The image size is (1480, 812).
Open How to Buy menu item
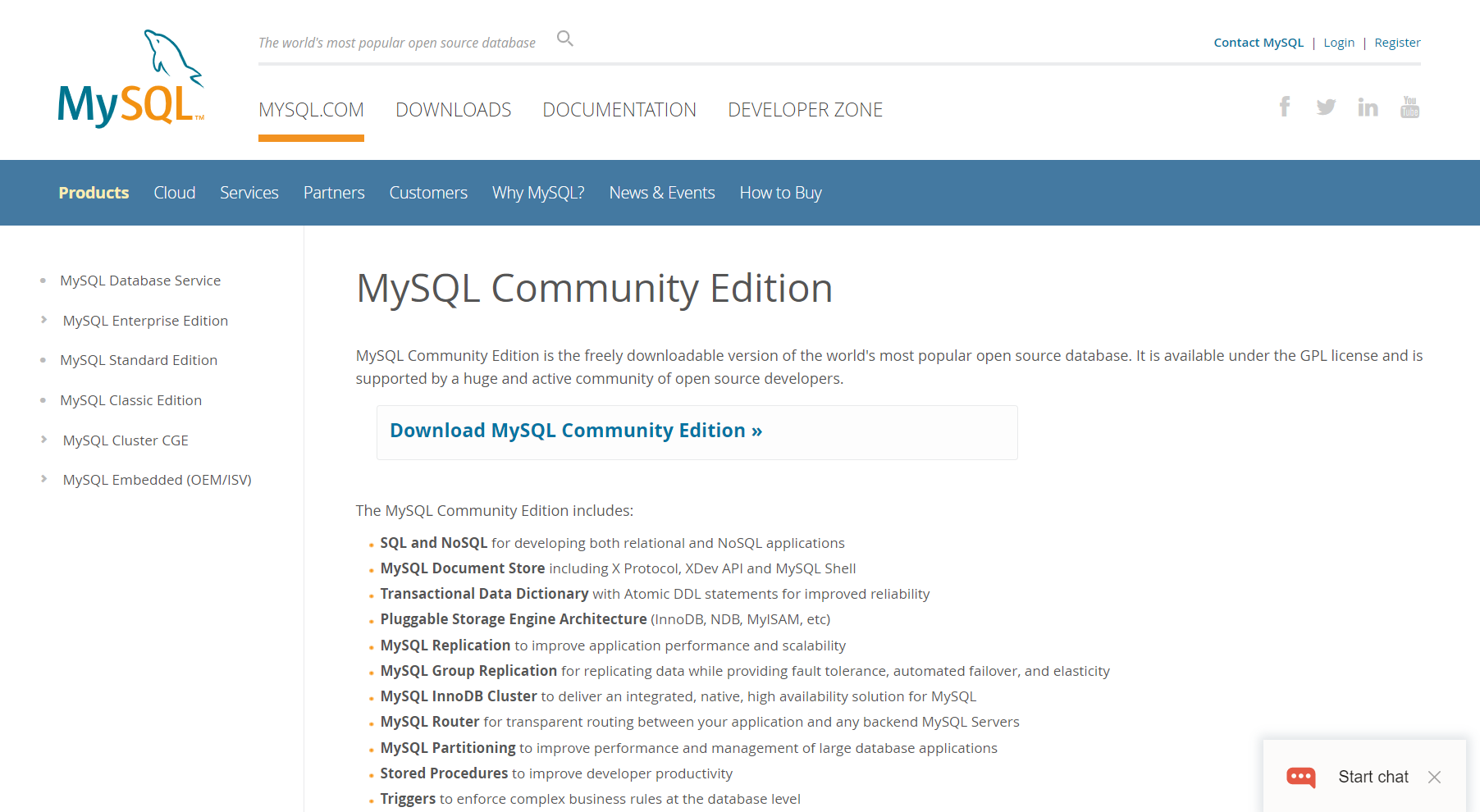click(x=780, y=193)
